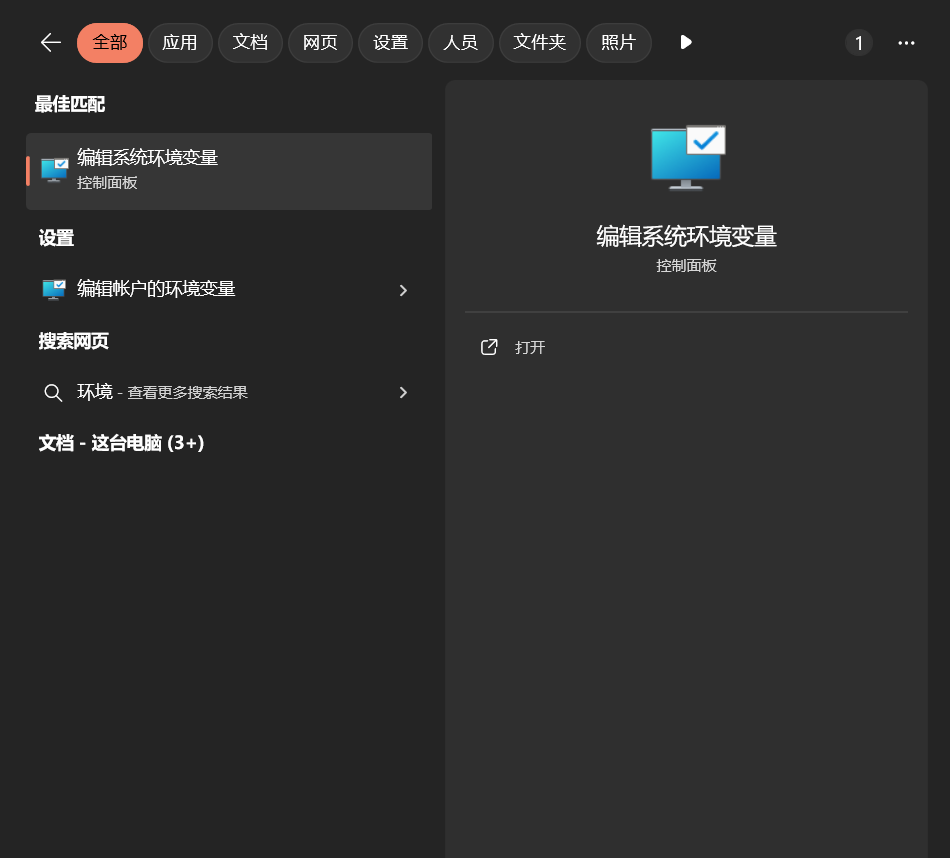This screenshot has width=950, height=858.
Task: Click the 设置 section header in results
Action: coord(56,238)
